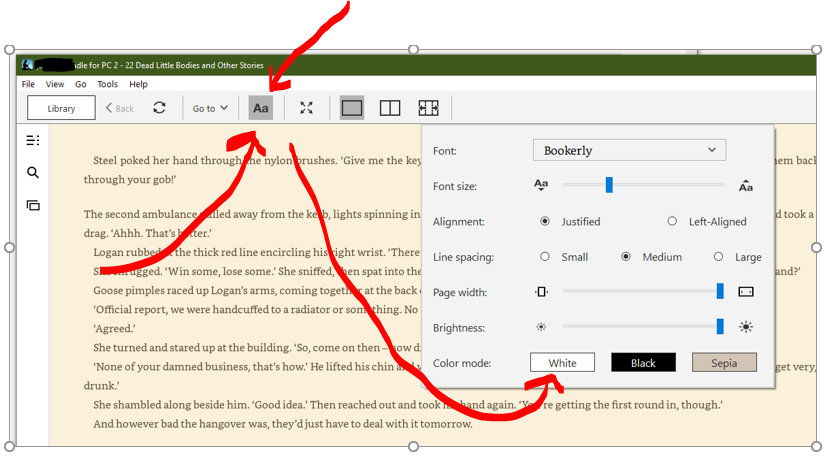This screenshot has height=457, width=833.
Task: Click the sync refresh icon
Action: pos(159,108)
